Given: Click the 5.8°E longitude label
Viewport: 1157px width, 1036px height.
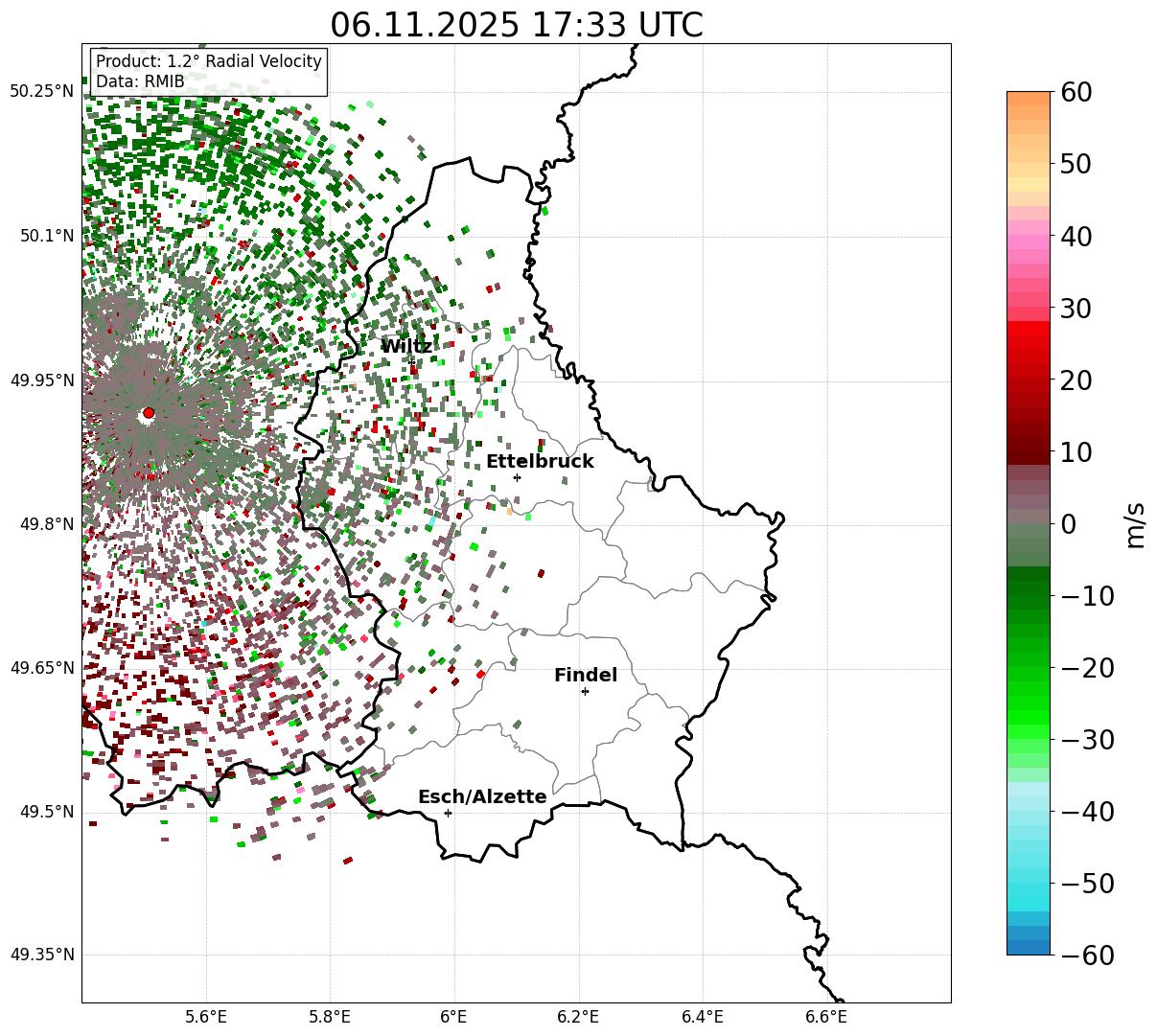Looking at the screenshot, I should (330, 1017).
